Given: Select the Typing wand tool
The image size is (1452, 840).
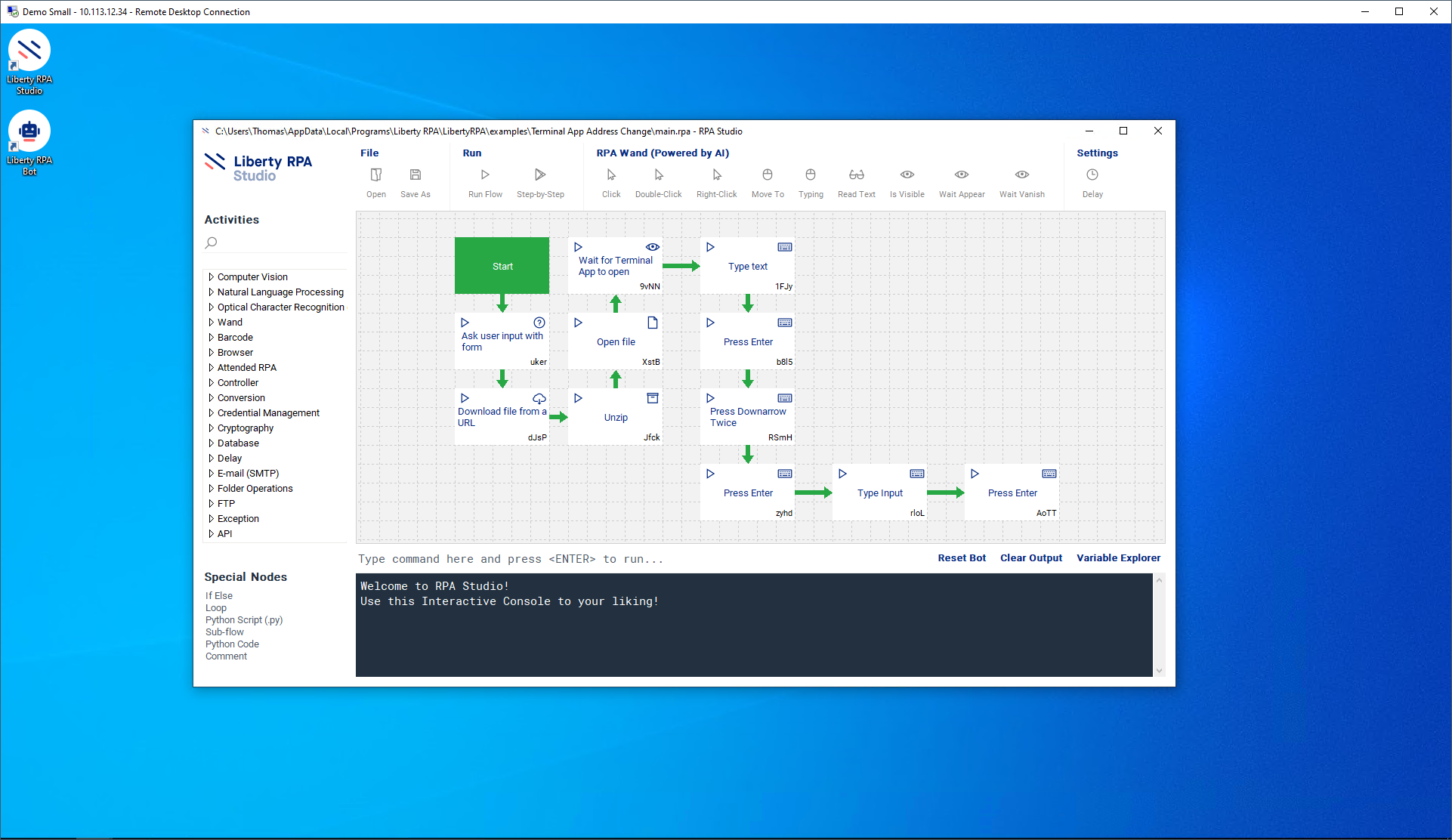Looking at the screenshot, I should point(811,175).
